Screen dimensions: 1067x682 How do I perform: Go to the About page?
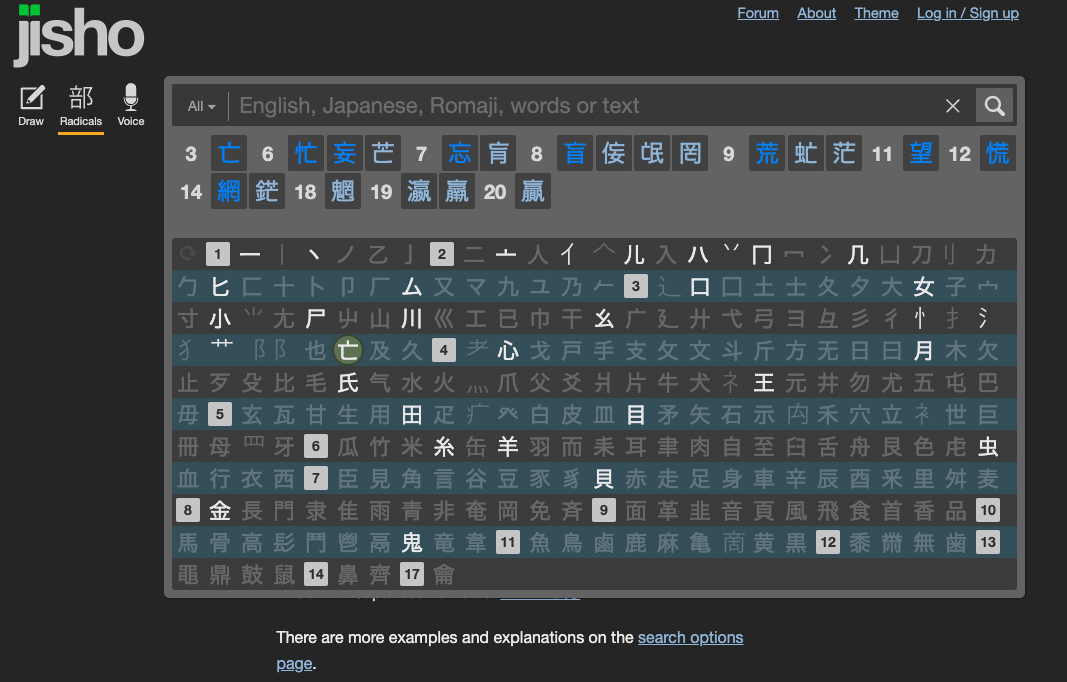(x=816, y=13)
